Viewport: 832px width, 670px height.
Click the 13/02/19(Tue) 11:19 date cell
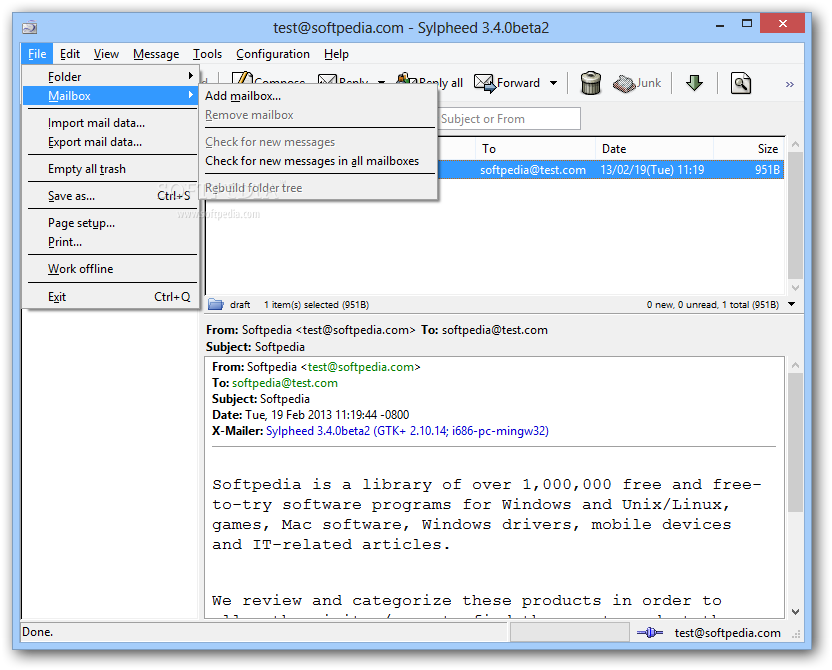pyautogui.click(x=652, y=170)
